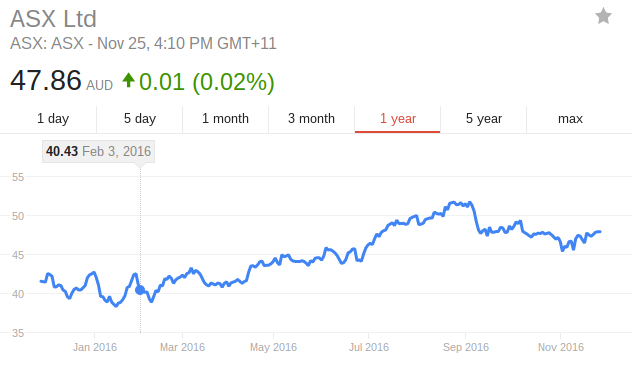Choose the 3 month range tab
This screenshot has height=366, width=632.
311,119
